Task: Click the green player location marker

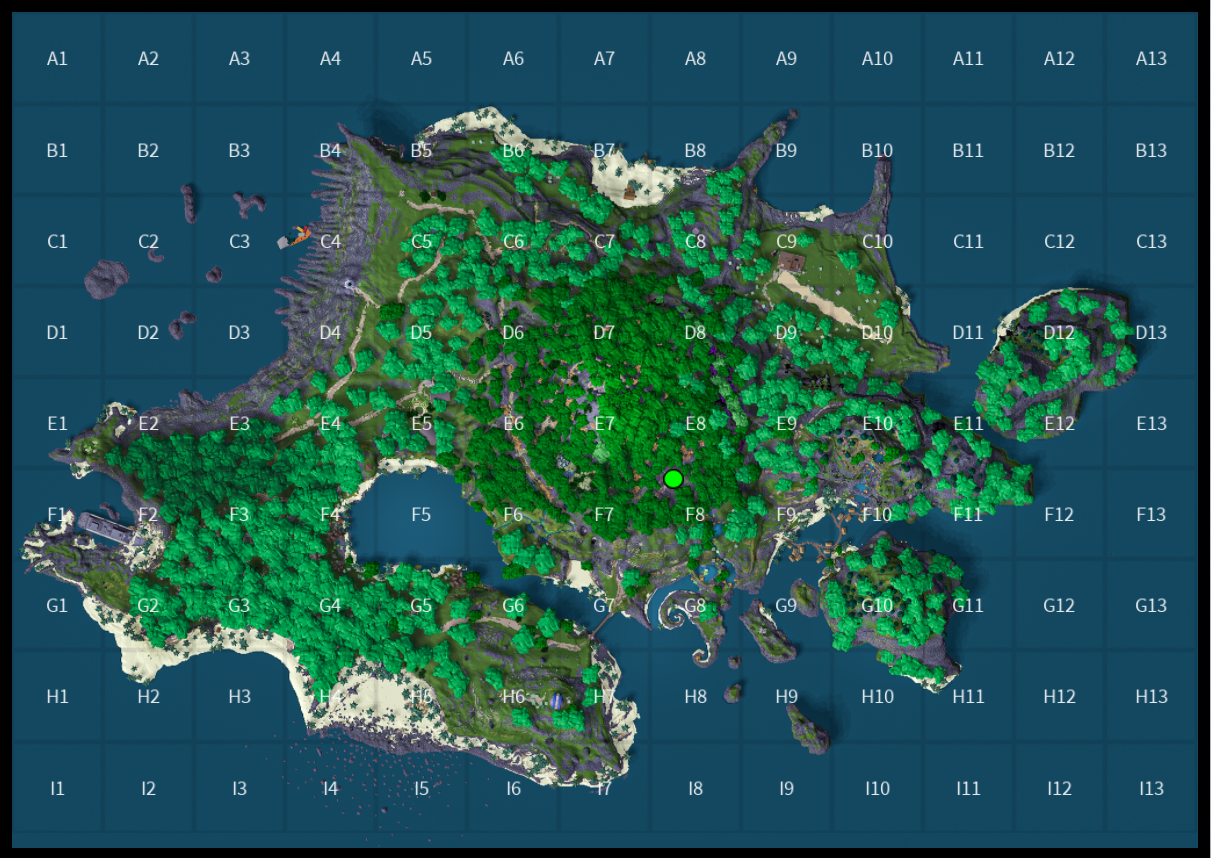Action: [673, 479]
